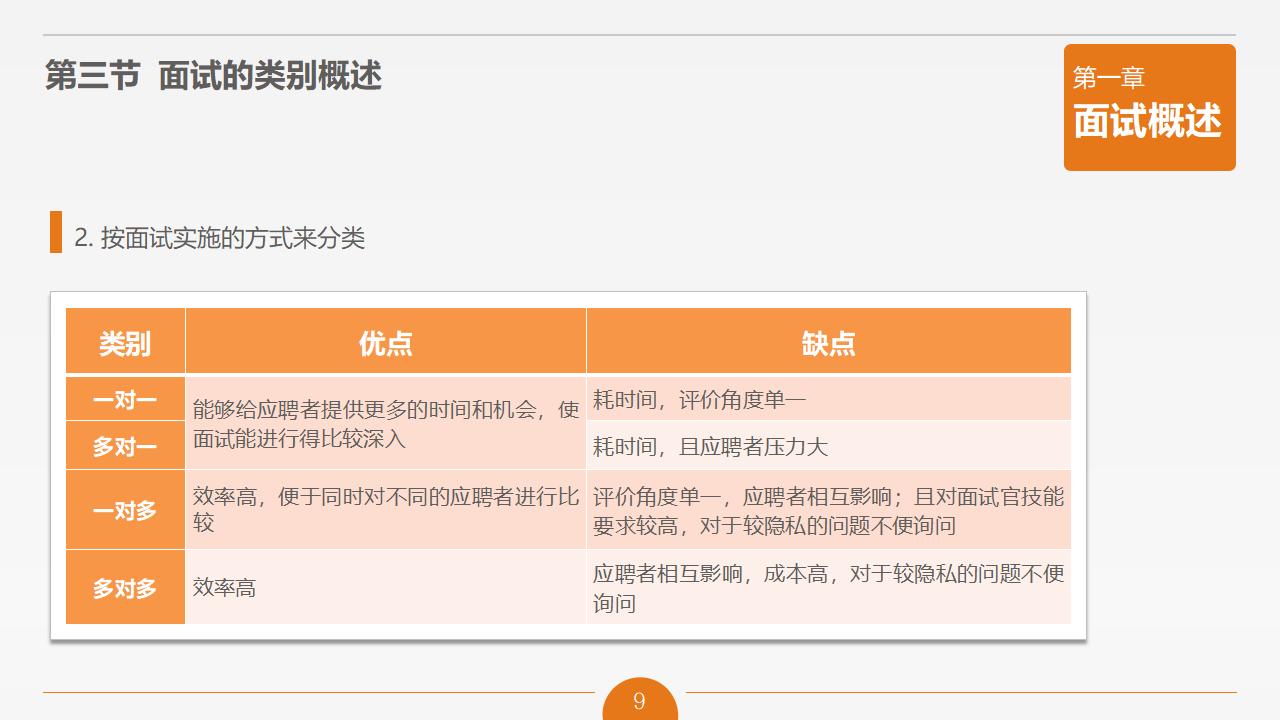Click the 类别 table header cell
The width and height of the screenshot is (1280, 720).
point(125,341)
